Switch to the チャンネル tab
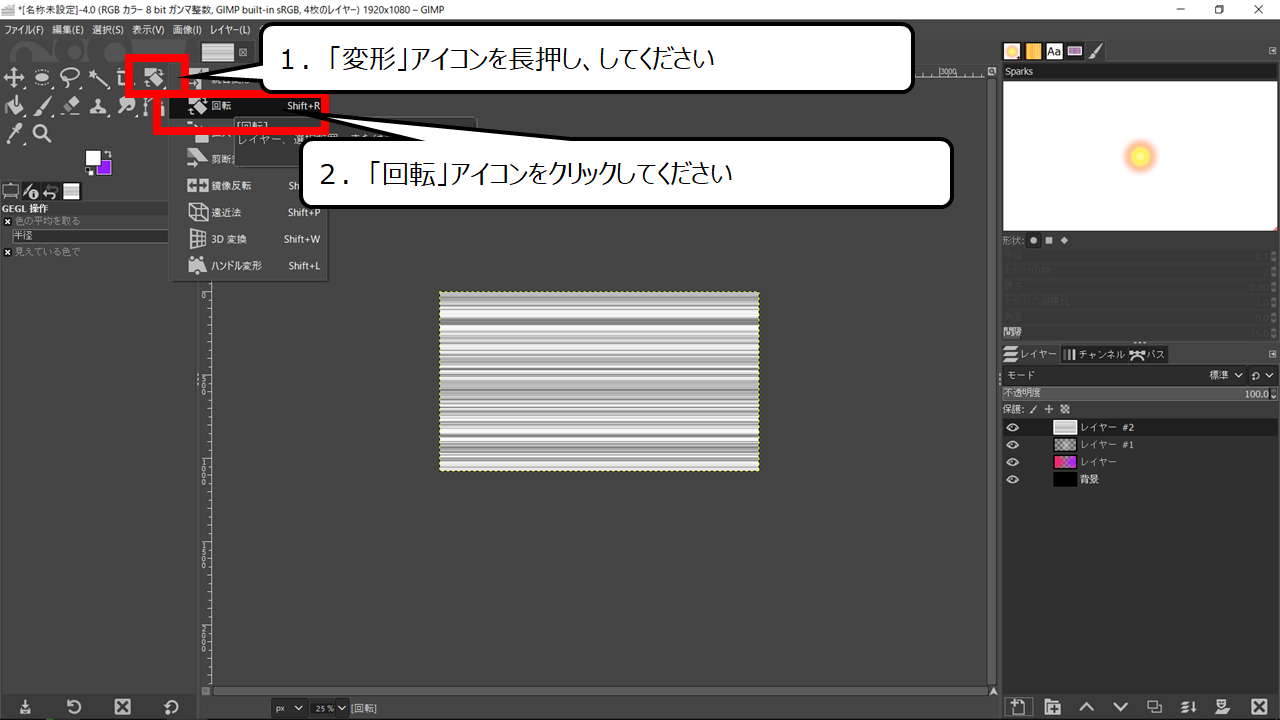The width and height of the screenshot is (1280, 720). (x=1094, y=354)
